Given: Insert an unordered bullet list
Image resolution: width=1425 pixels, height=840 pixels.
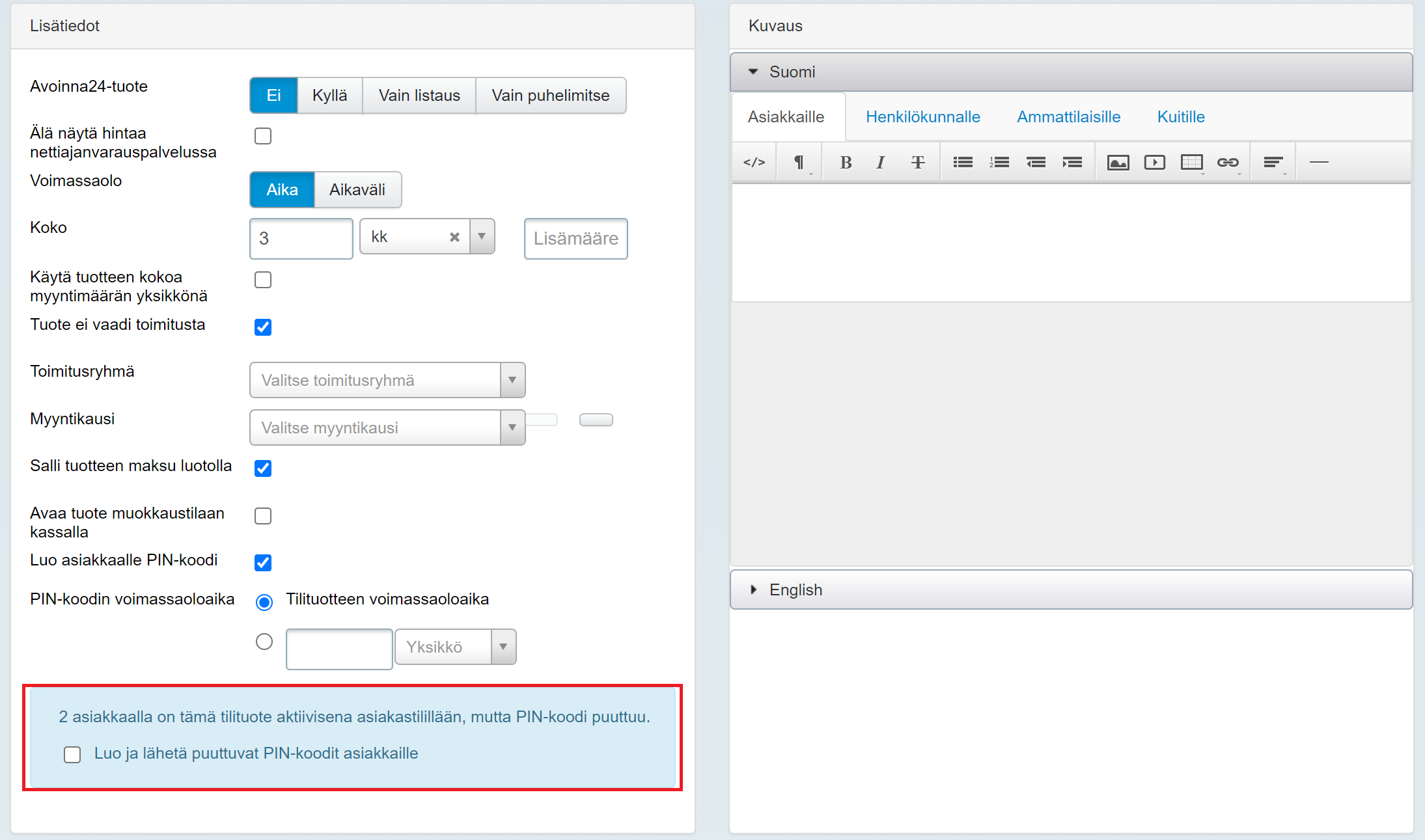Looking at the screenshot, I should click(963, 162).
